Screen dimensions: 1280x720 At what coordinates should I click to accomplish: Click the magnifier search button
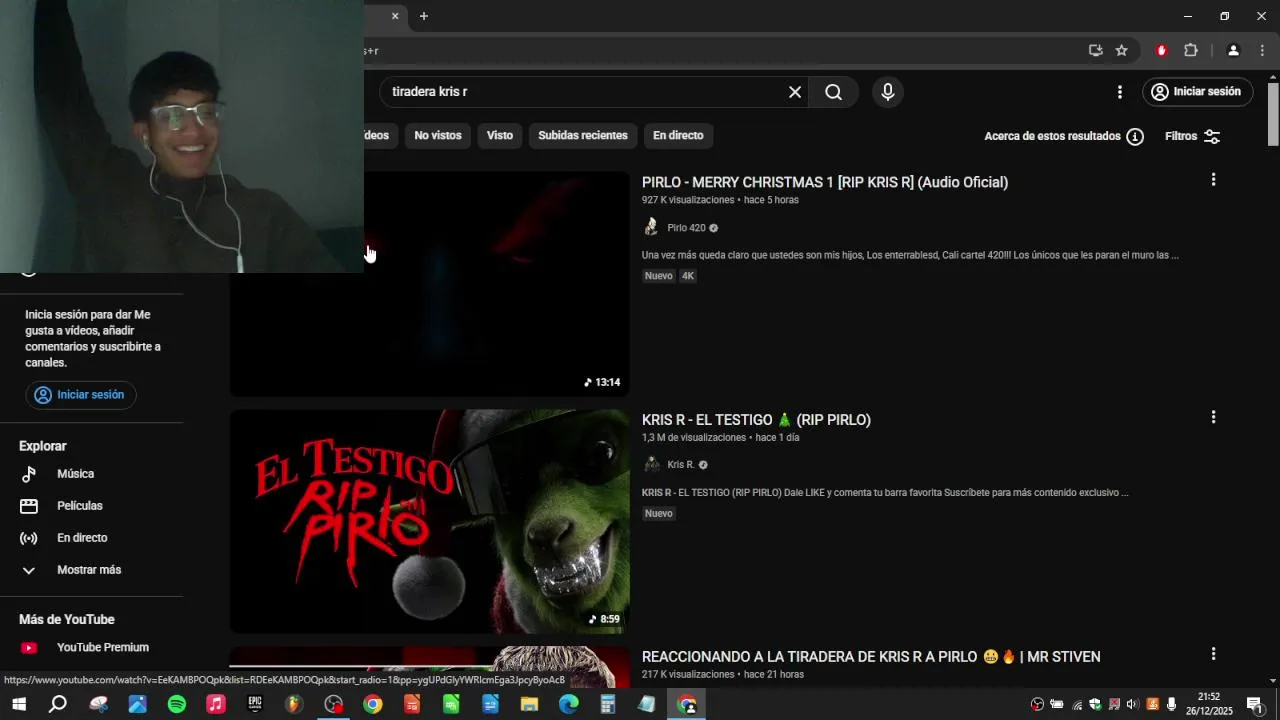pyautogui.click(x=833, y=92)
